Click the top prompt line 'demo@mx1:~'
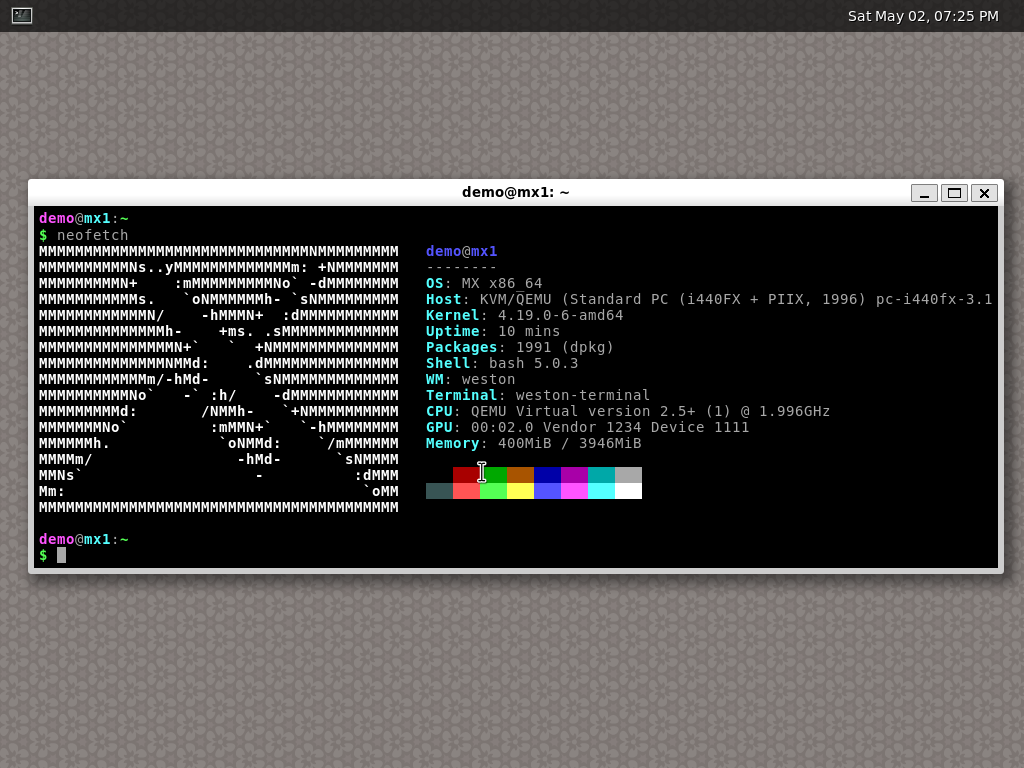 coord(84,219)
